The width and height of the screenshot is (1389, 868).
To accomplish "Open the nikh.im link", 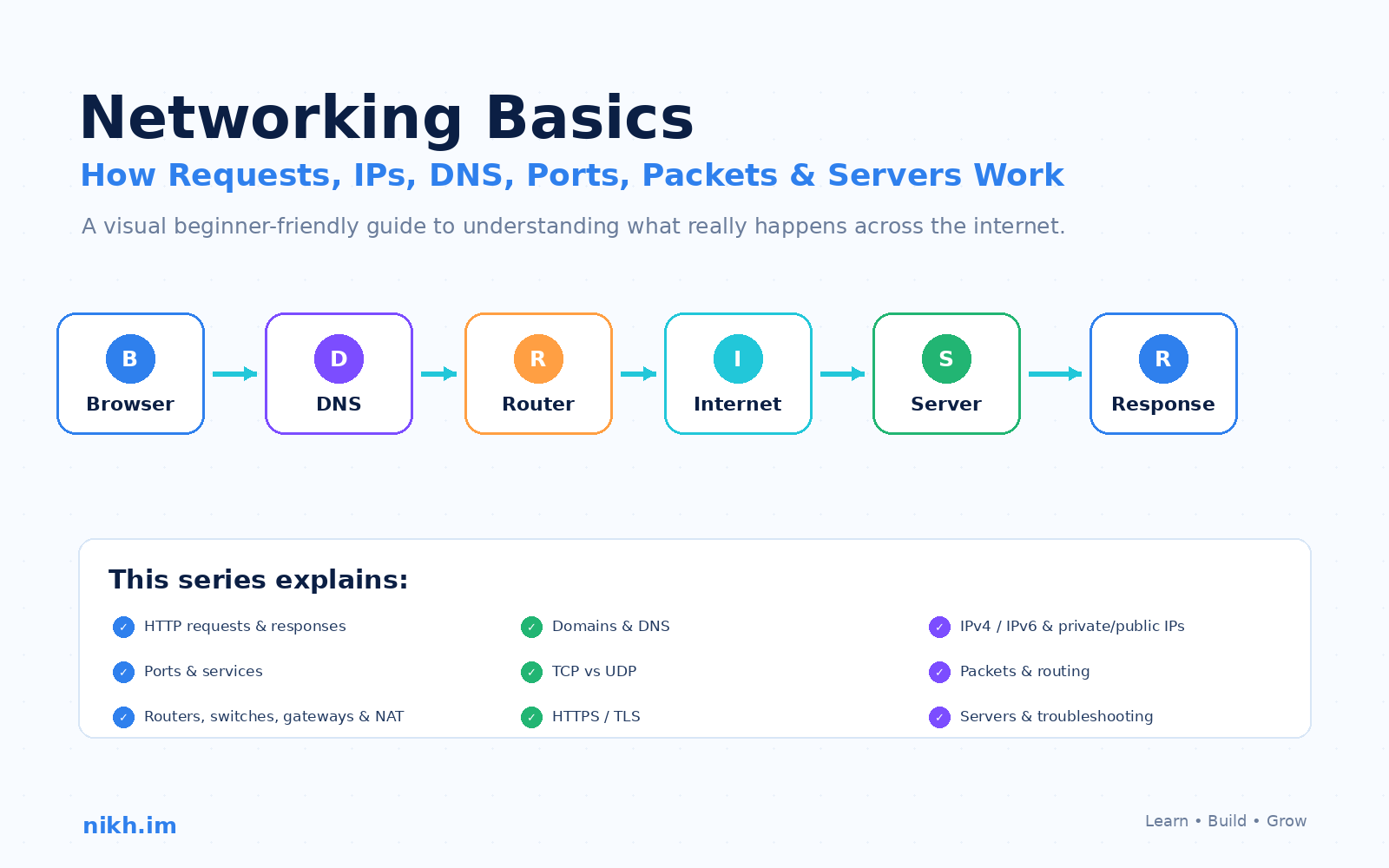I will pos(129,825).
